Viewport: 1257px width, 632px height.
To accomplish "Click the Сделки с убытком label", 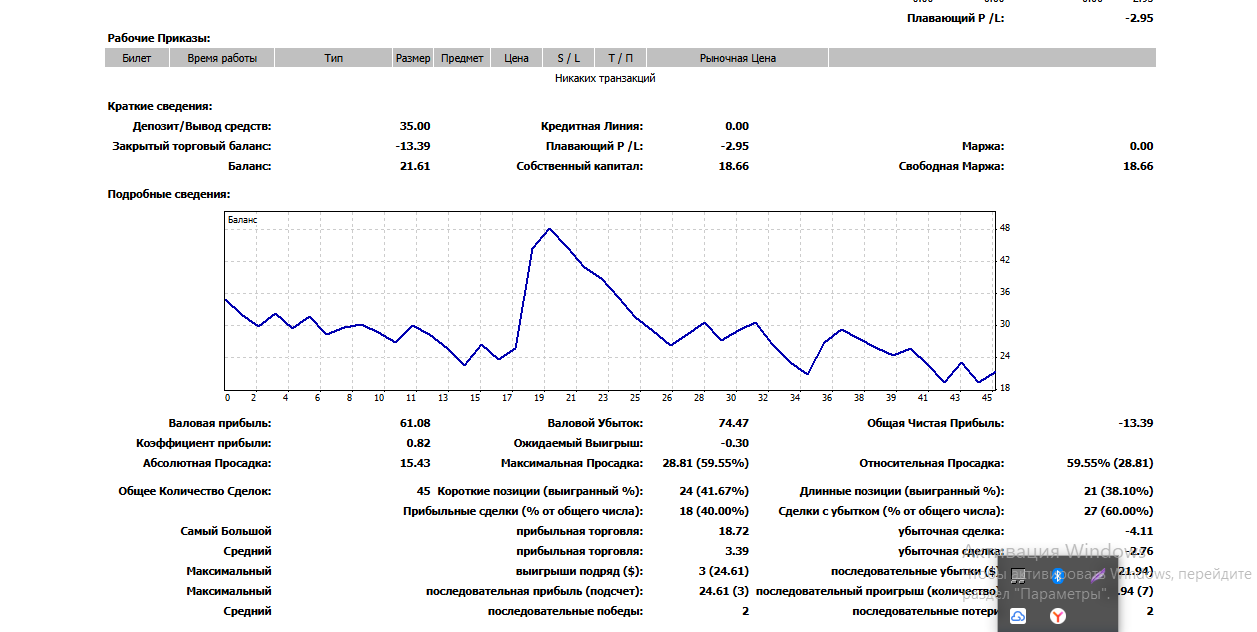I will 892,511.
